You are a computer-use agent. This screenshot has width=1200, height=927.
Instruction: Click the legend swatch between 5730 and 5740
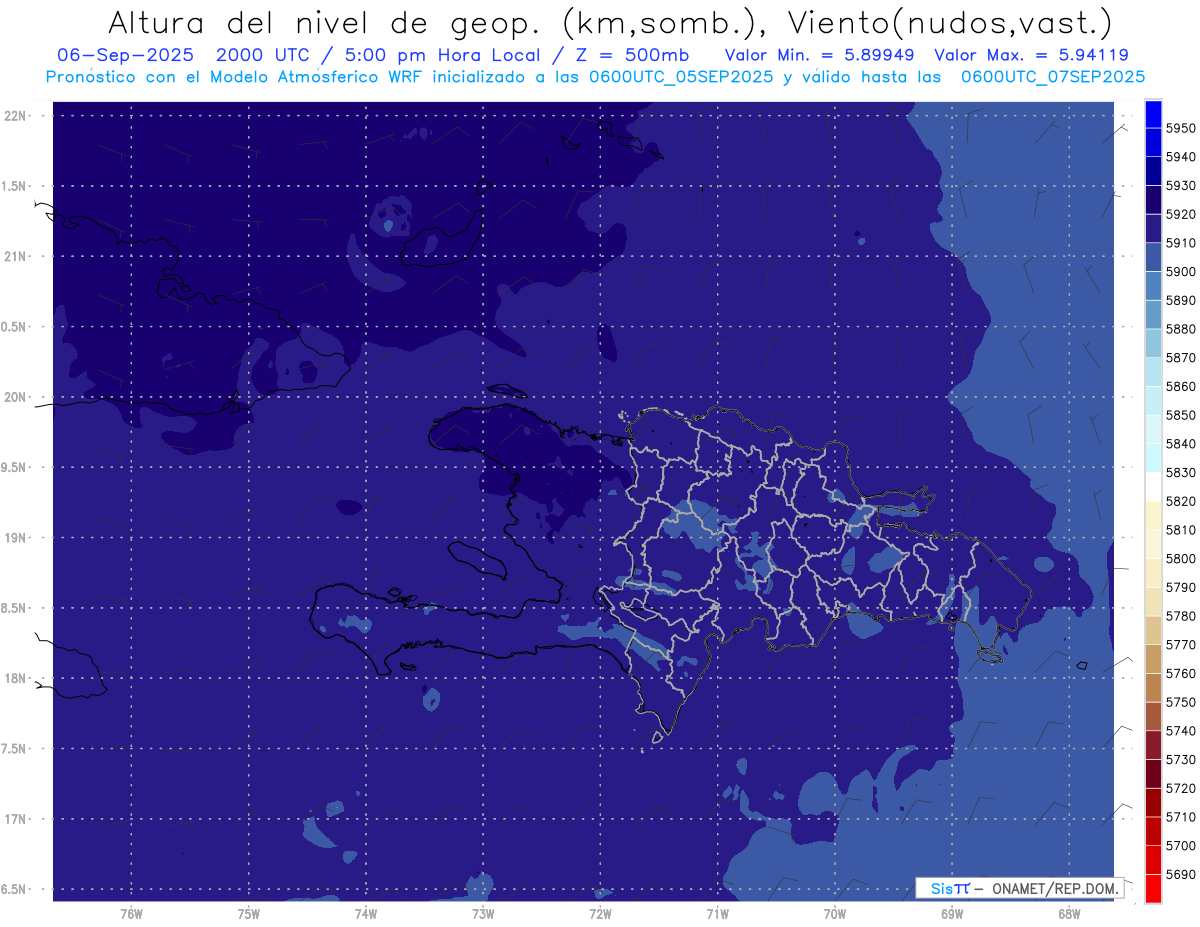(x=1153, y=745)
